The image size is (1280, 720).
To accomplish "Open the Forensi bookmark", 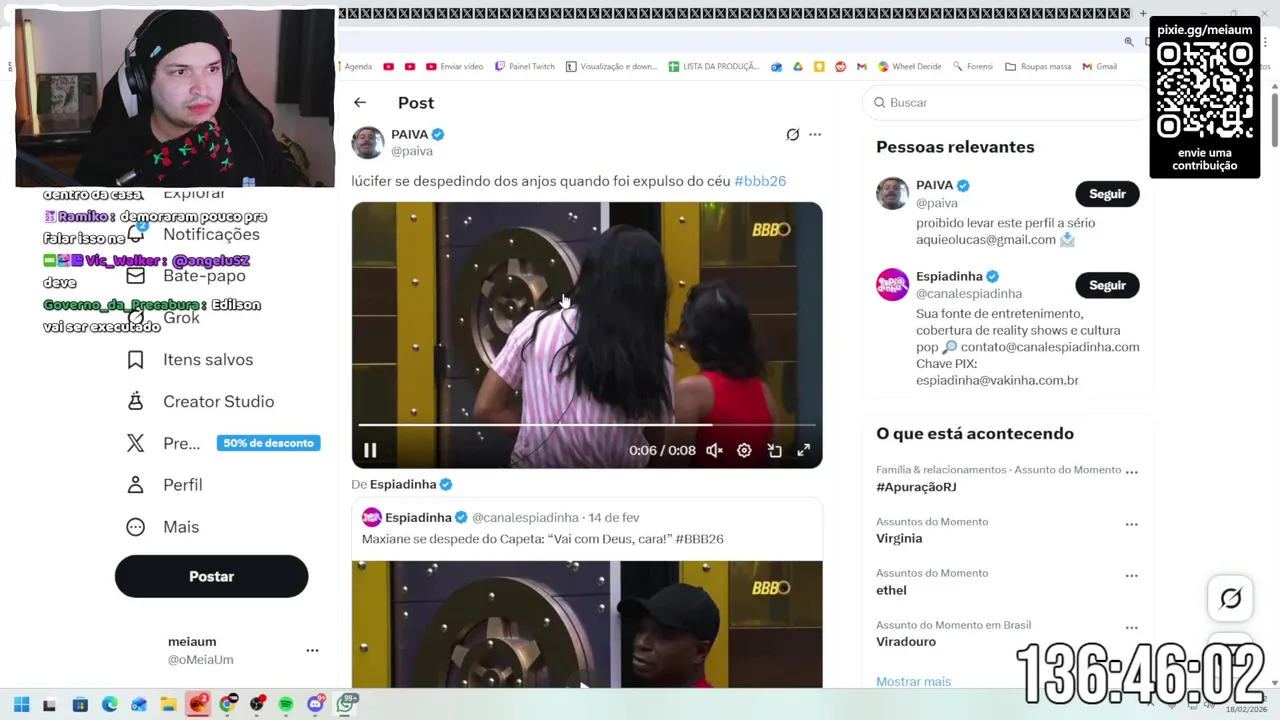I will click(x=973, y=67).
